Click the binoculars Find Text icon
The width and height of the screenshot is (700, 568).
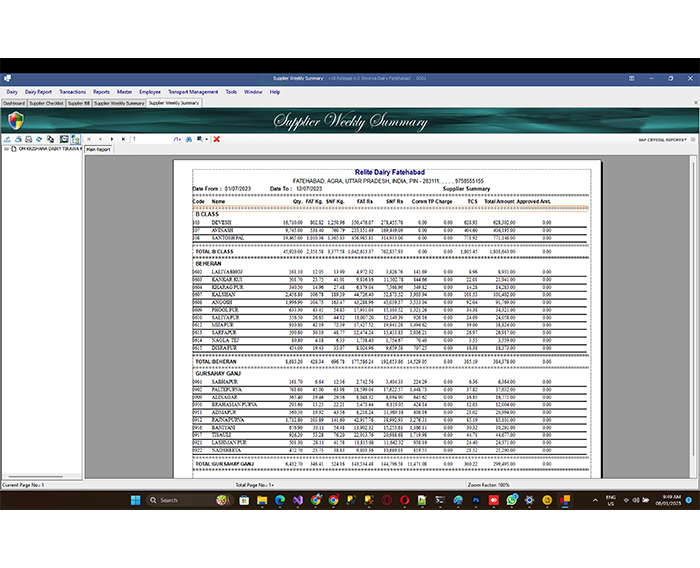click(190, 139)
